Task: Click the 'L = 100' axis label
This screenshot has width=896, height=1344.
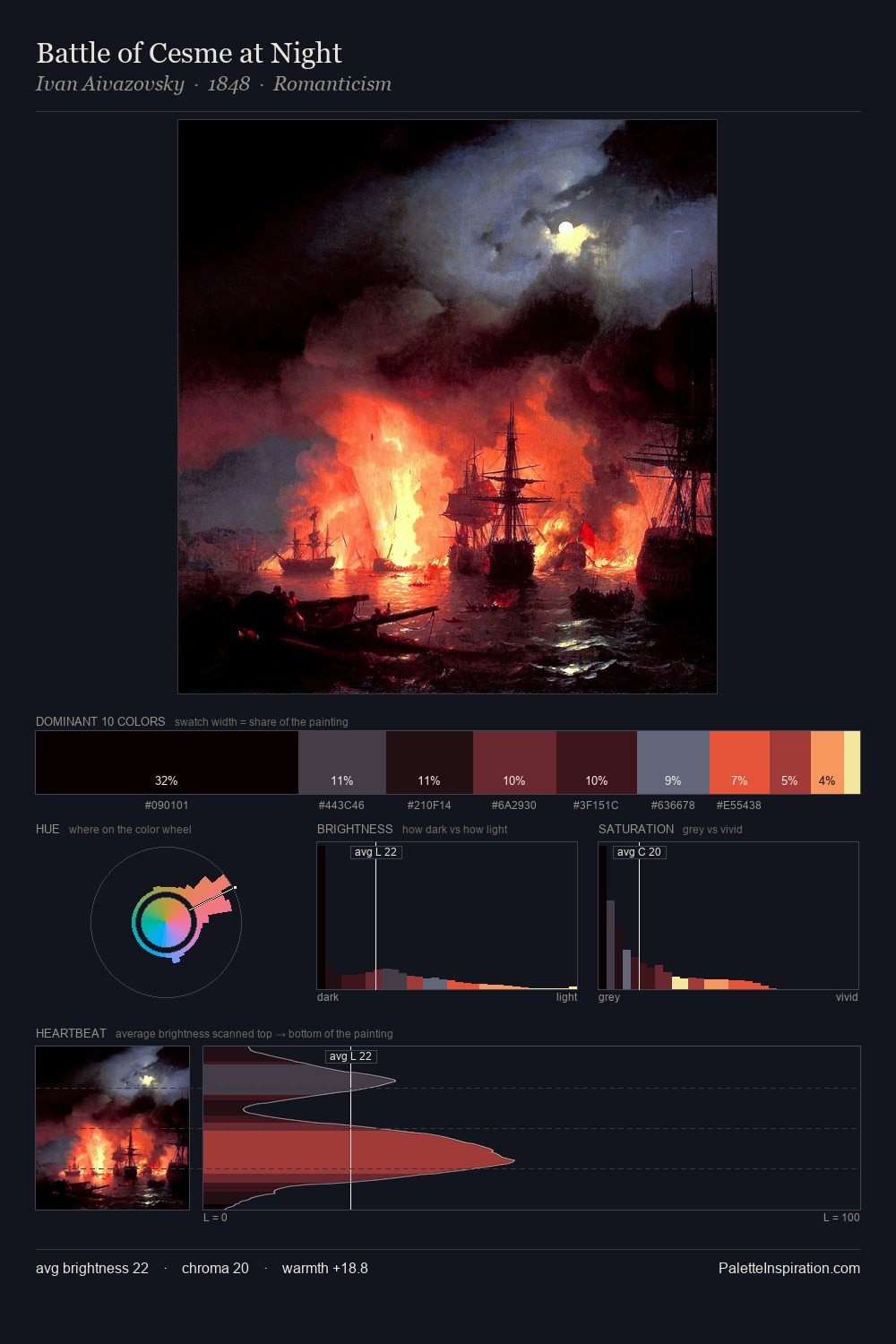Action: [x=841, y=1218]
